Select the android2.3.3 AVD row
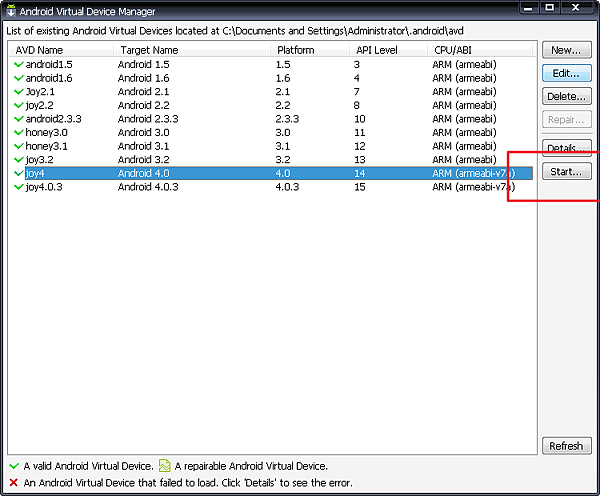 coord(270,119)
